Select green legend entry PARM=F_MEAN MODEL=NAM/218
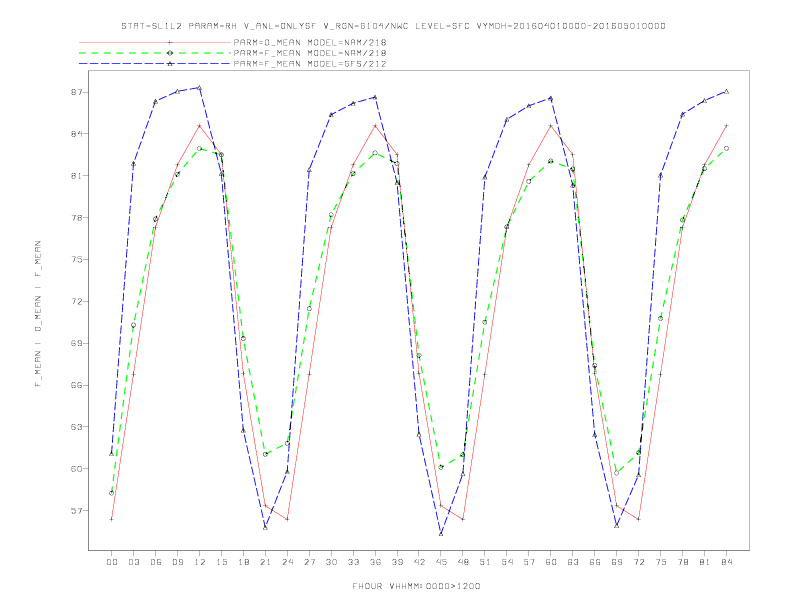Viewport: 792px width, 612px height. tap(310, 53)
